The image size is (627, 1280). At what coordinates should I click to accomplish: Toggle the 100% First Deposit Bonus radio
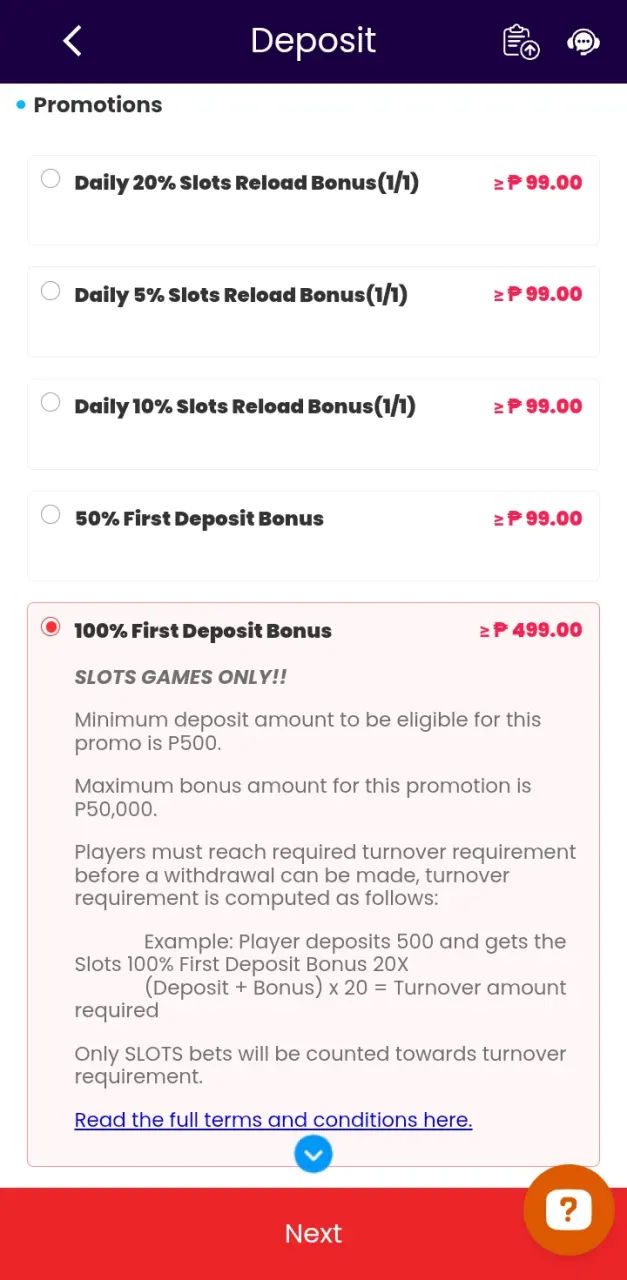pos(50,627)
